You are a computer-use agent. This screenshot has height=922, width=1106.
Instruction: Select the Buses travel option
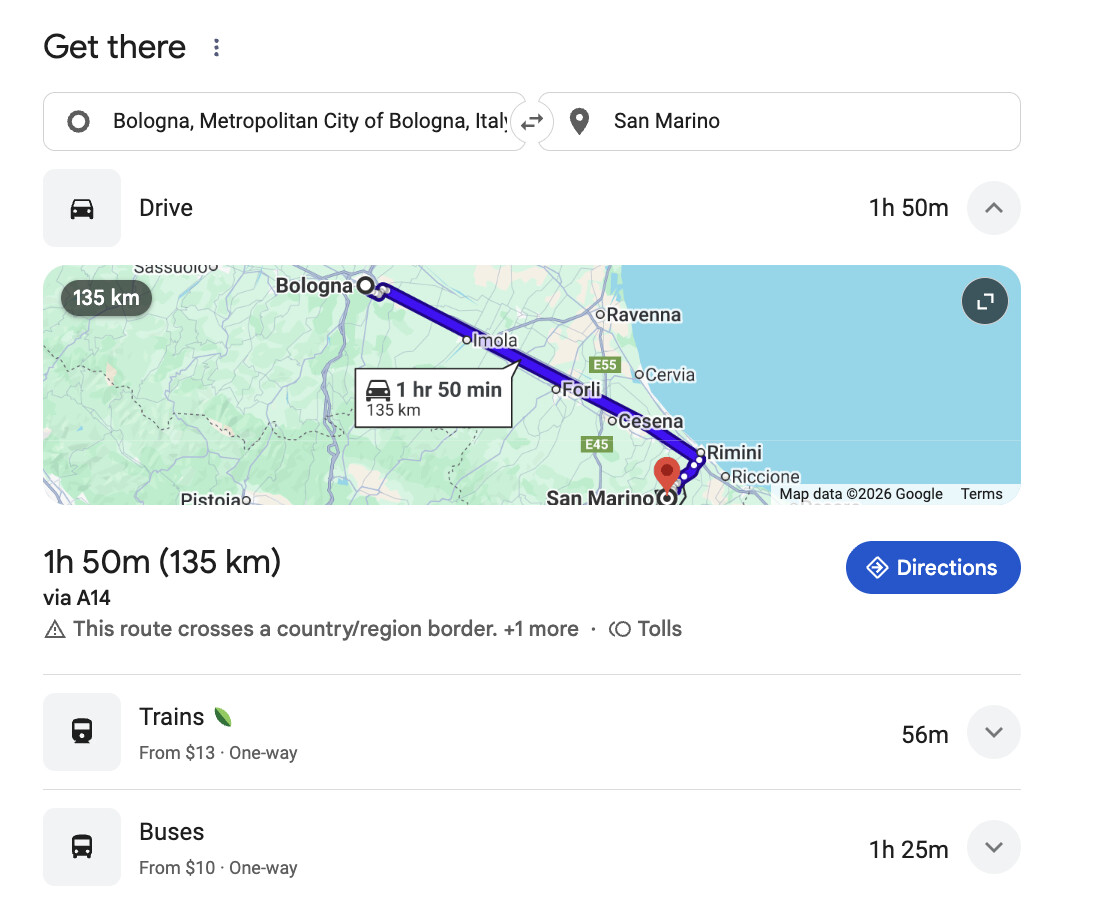(x=172, y=833)
